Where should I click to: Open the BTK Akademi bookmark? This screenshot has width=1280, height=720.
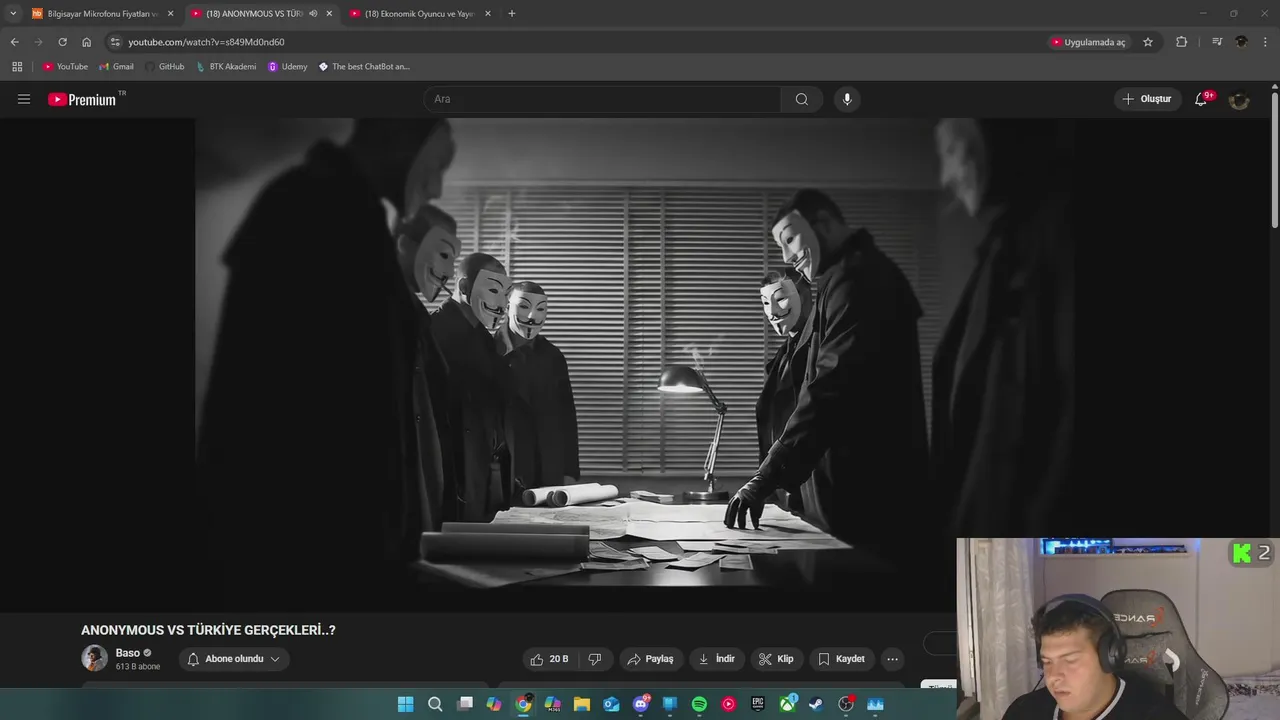(225, 67)
